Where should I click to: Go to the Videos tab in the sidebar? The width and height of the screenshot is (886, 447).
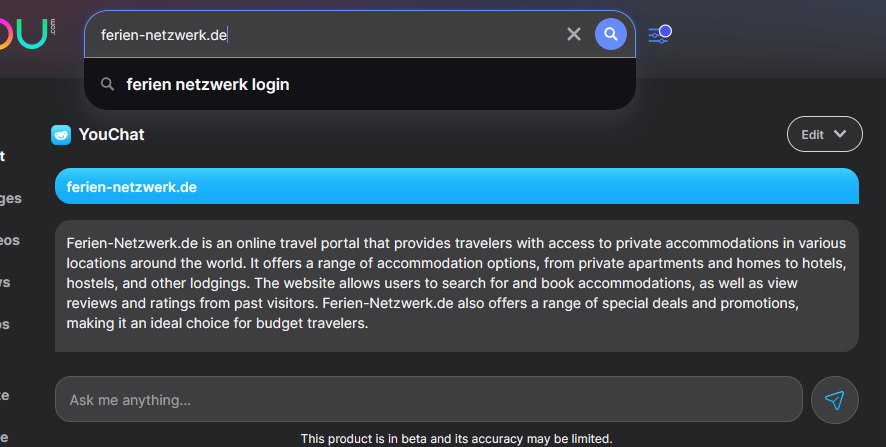tap(10, 240)
